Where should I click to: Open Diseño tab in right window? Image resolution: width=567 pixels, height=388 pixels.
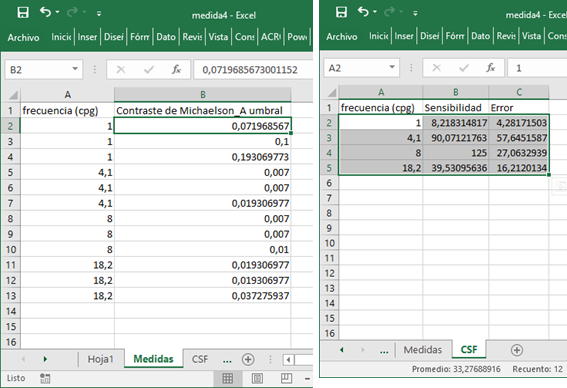[429, 36]
